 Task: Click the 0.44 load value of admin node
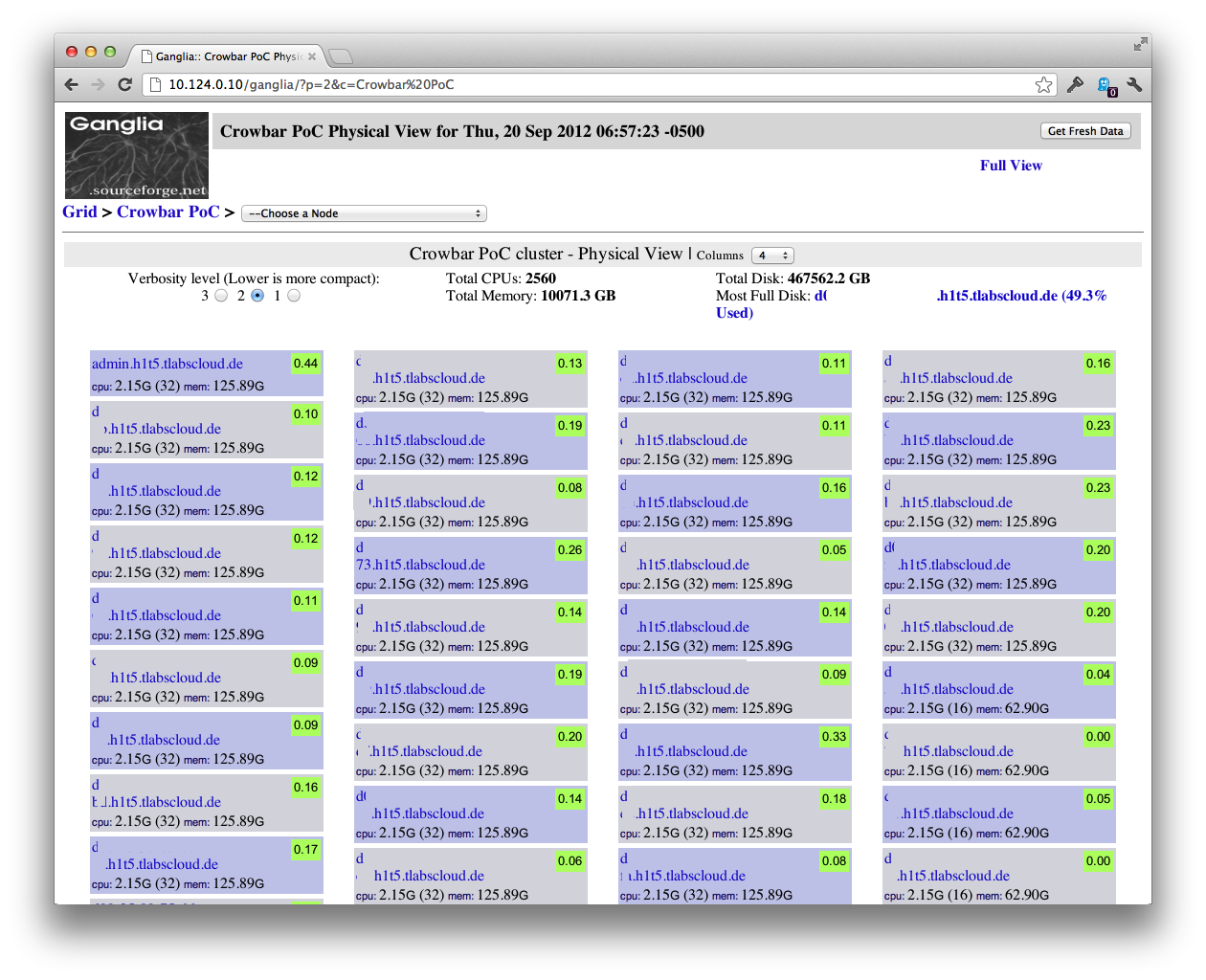[x=306, y=364]
